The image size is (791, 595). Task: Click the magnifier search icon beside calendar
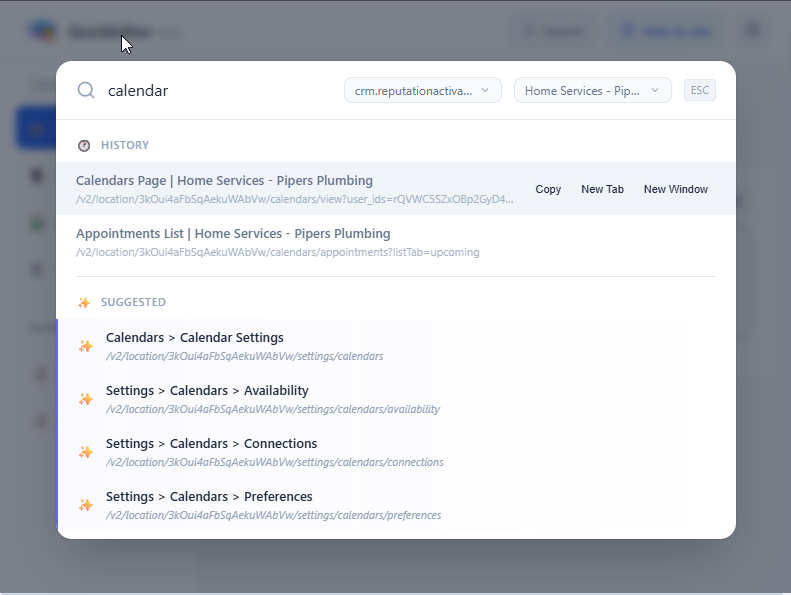pos(86,90)
